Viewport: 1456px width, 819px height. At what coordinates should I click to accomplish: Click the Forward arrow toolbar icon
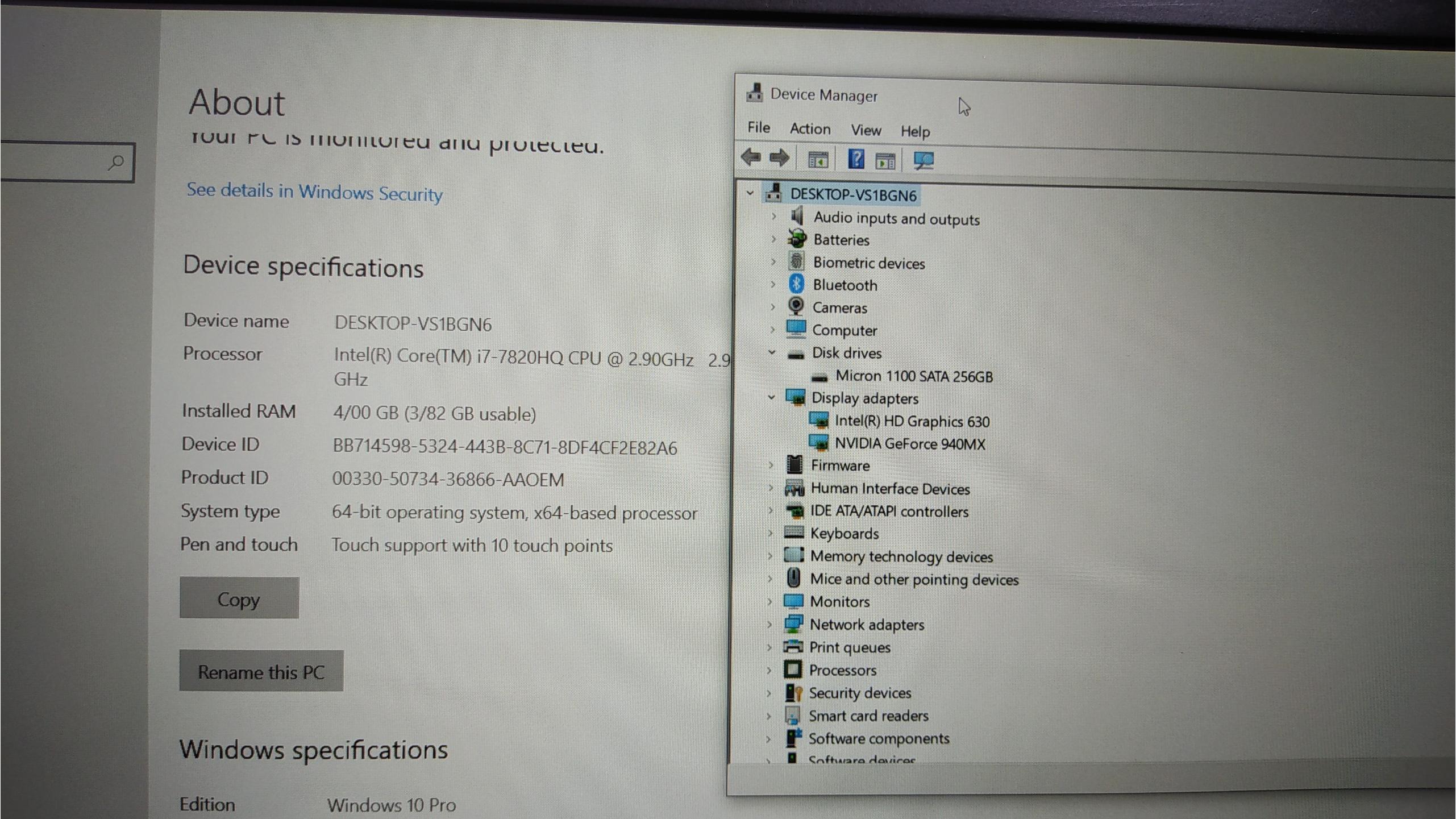pyautogui.click(x=779, y=158)
